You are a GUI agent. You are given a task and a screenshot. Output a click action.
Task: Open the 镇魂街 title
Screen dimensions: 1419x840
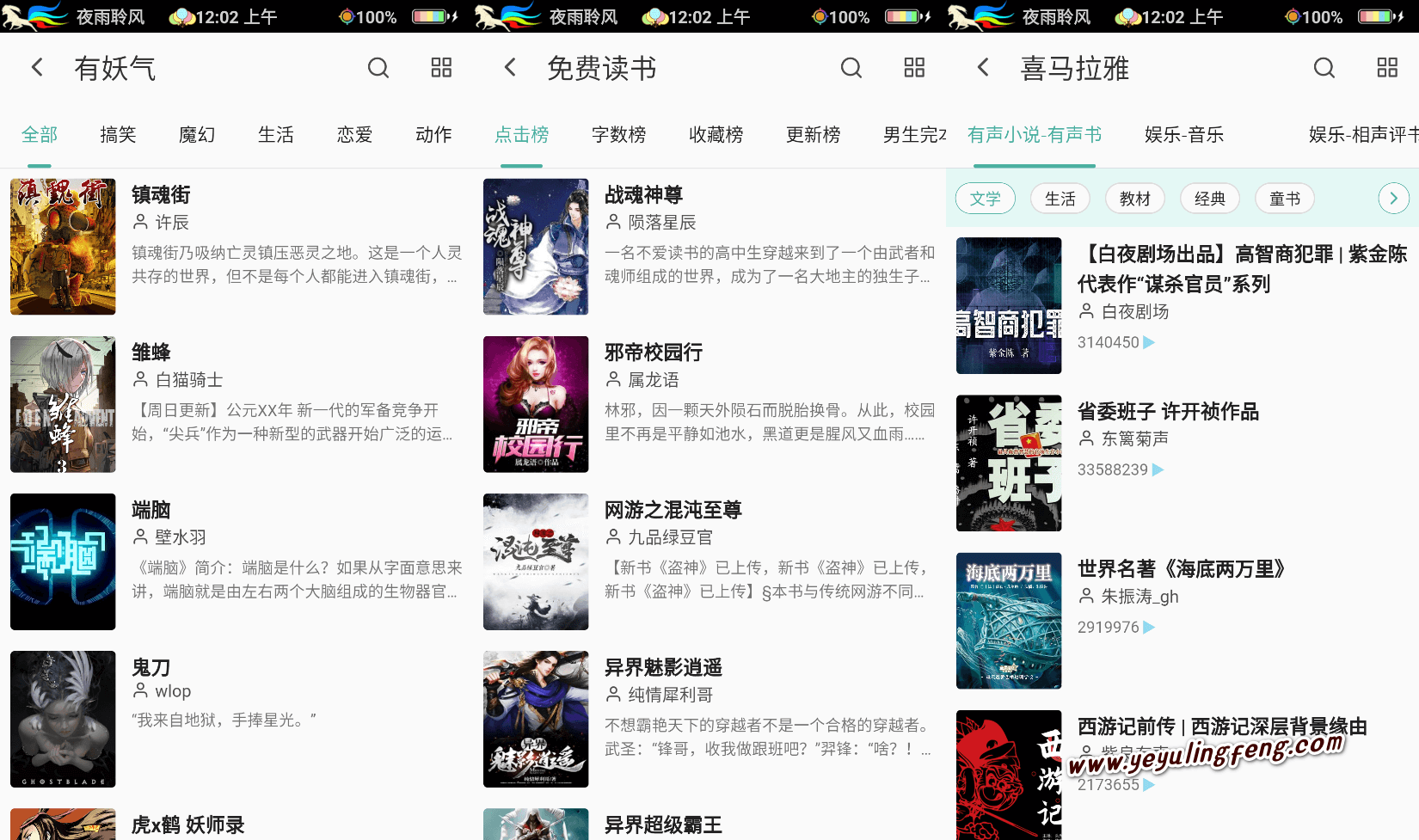(161, 195)
